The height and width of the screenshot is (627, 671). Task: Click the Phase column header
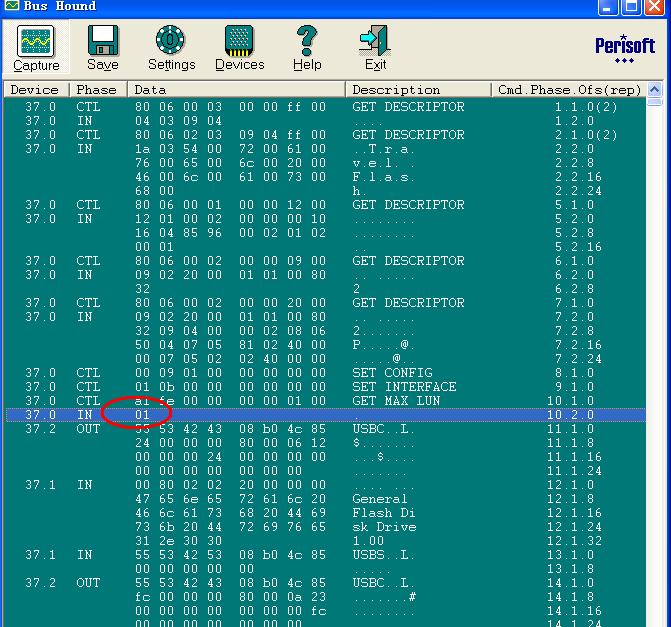[97, 89]
